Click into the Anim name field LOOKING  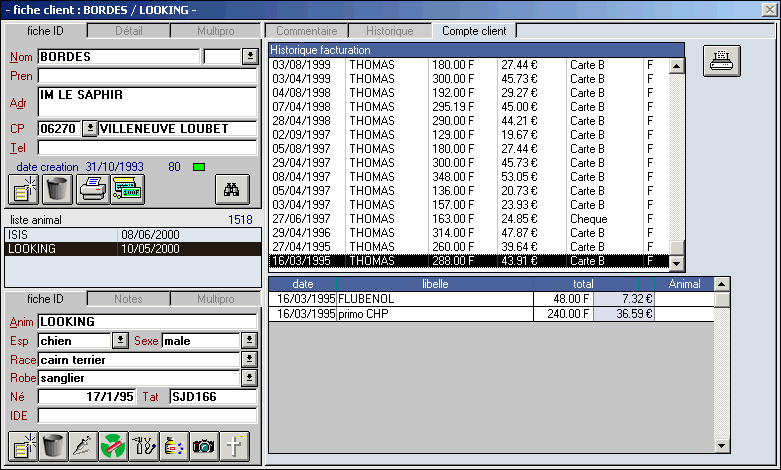pyautogui.click(x=147, y=322)
